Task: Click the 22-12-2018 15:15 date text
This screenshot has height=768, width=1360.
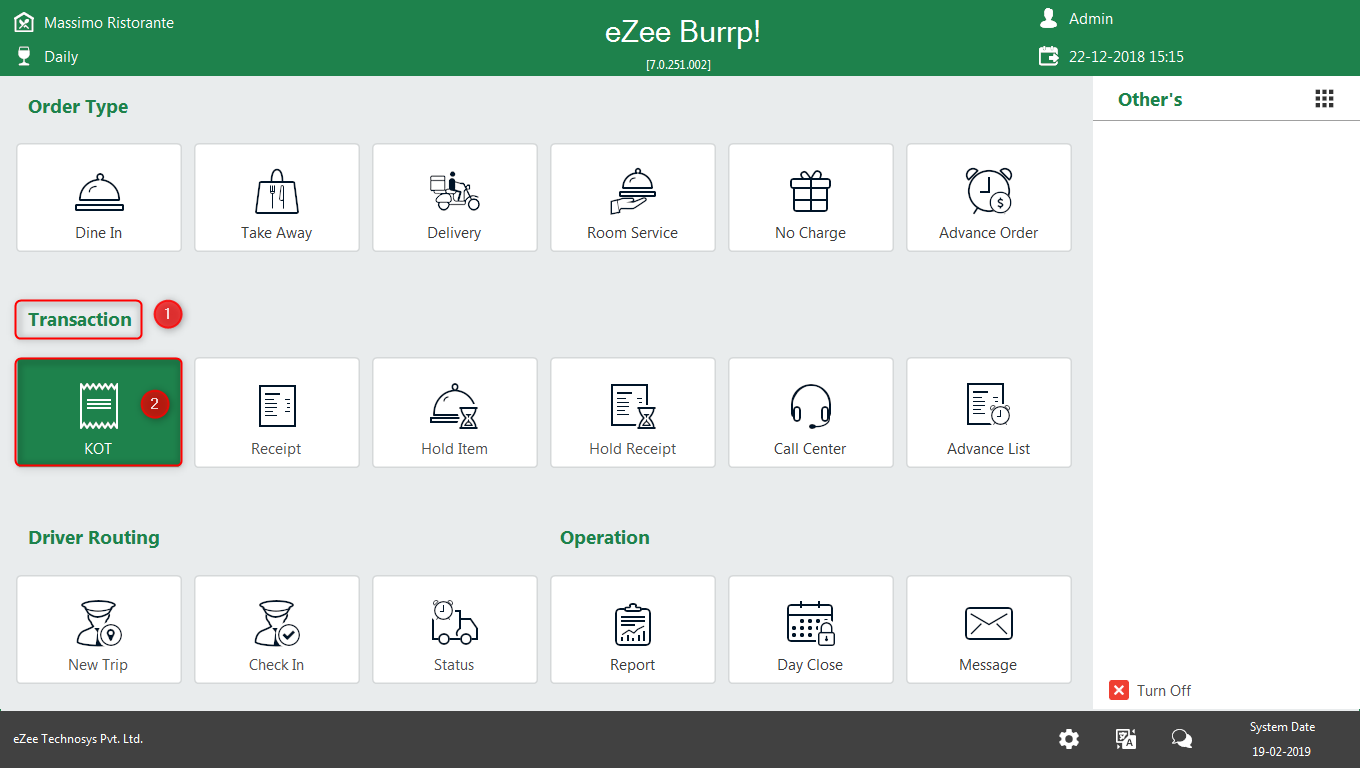Action: tap(1126, 57)
